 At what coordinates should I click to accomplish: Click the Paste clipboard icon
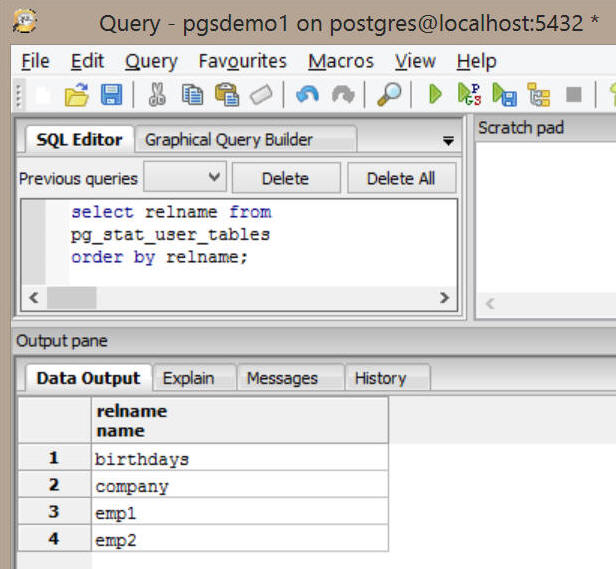[x=227, y=95]
